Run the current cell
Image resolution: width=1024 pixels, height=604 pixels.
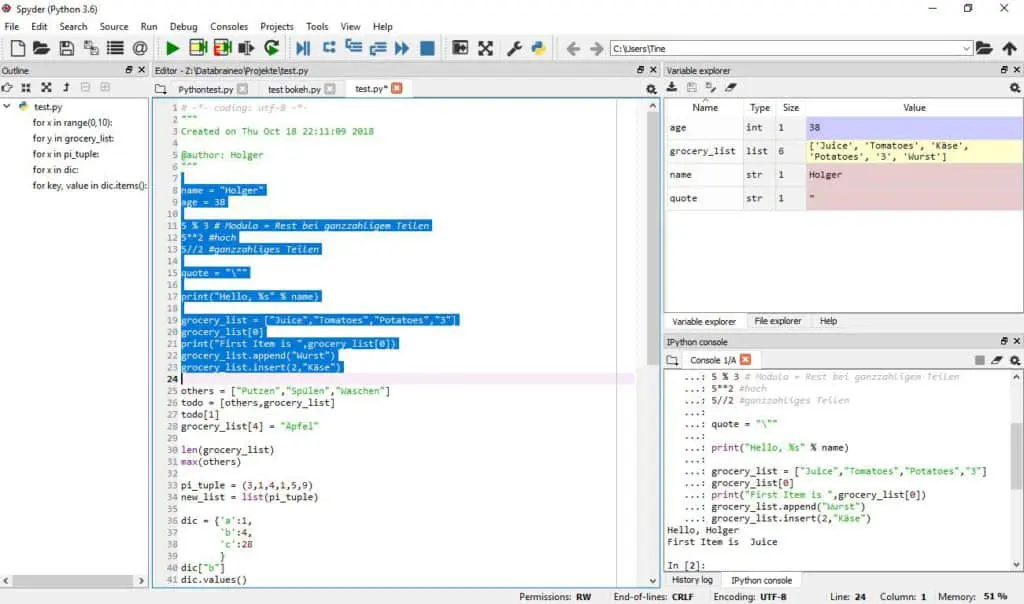(198, 48)
